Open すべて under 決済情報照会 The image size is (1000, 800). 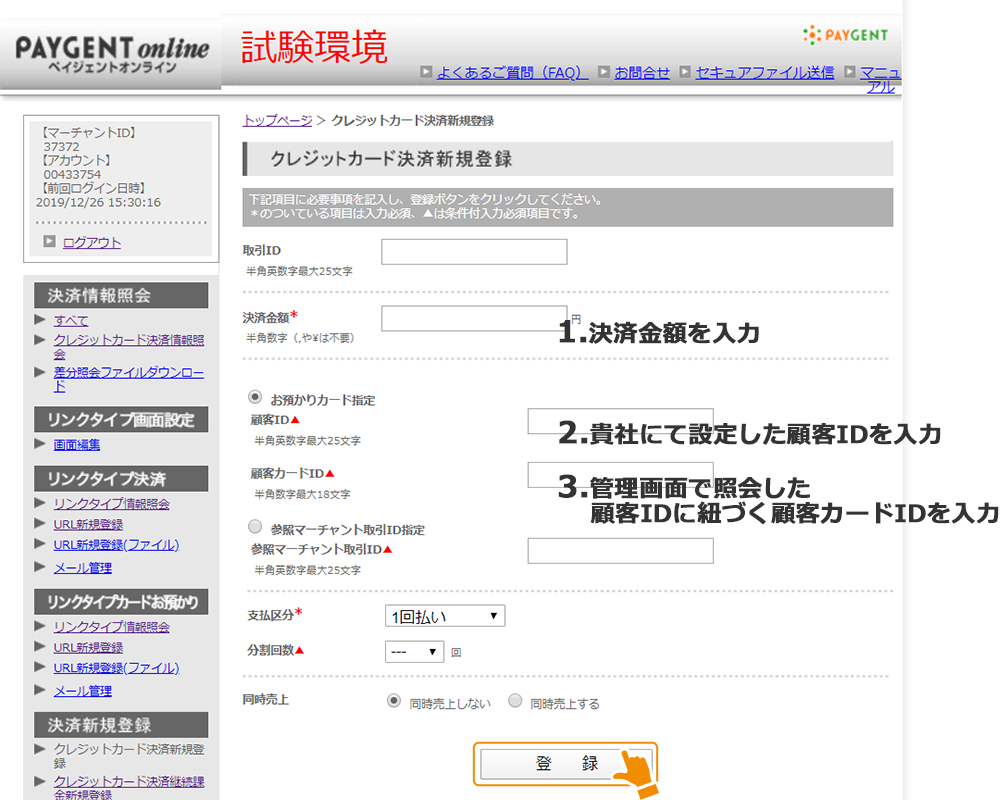click(x=71, y=320)
